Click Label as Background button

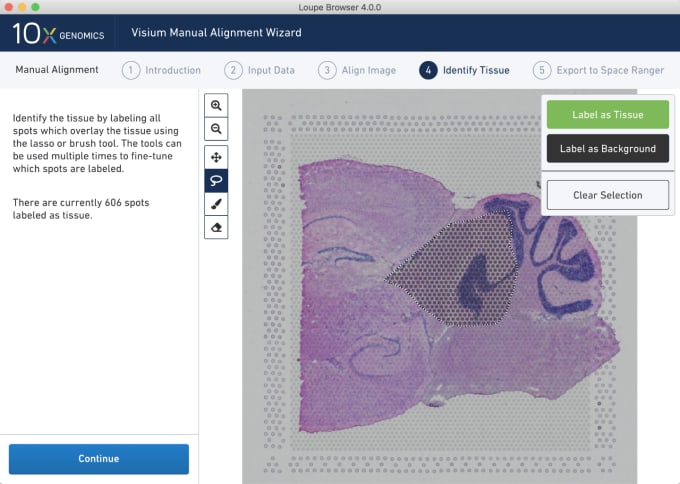tap(608, 149)
